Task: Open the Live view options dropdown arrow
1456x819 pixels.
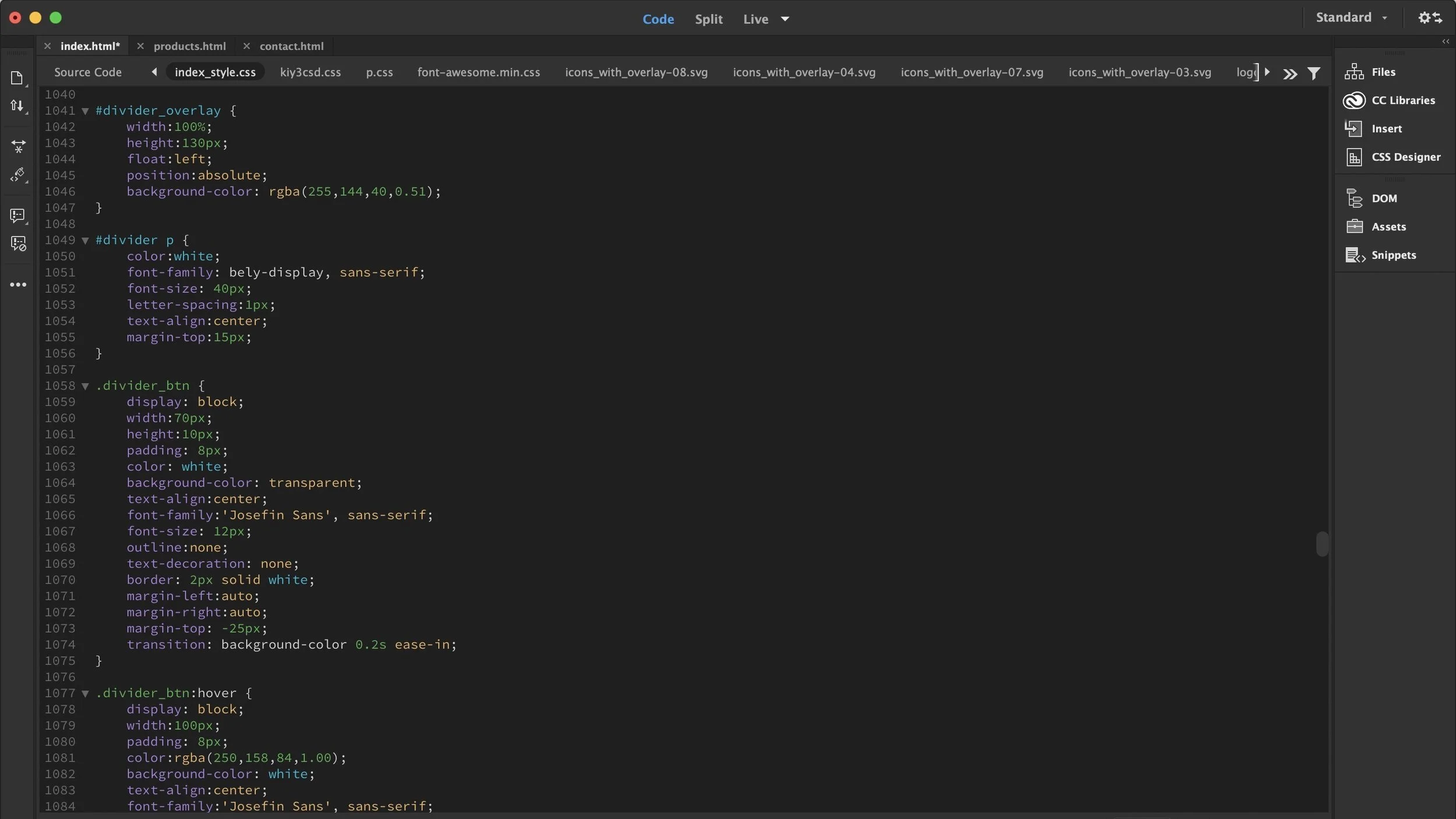Action: (784, 19)
